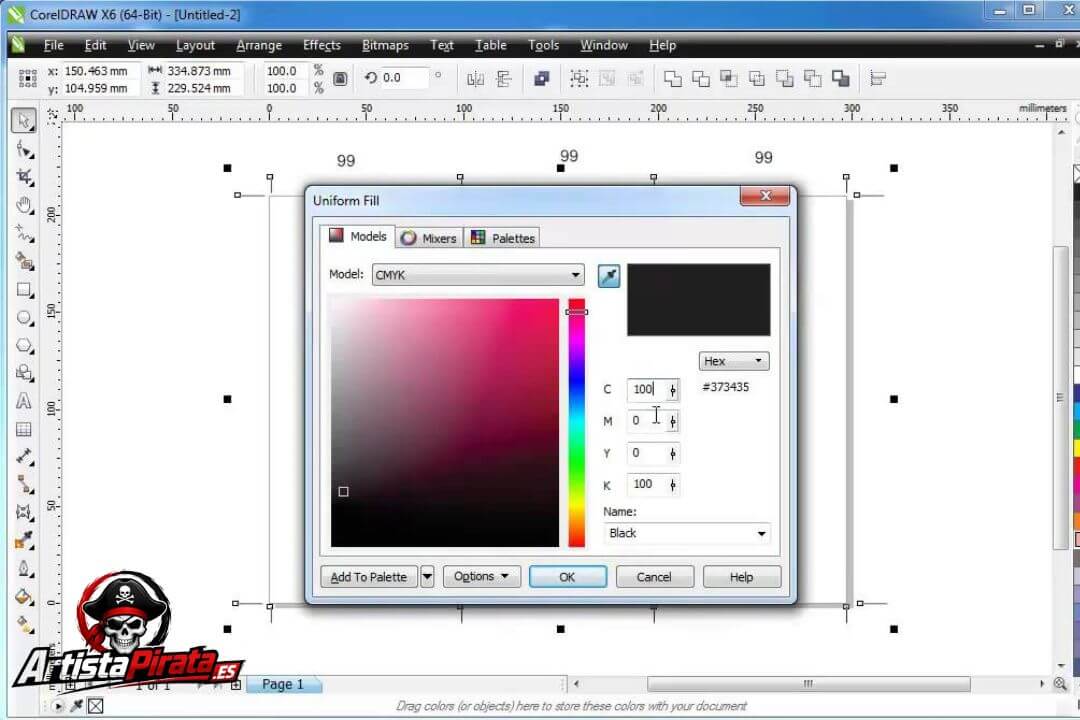Click the K value input field
Viewport: 1080px width, 720px height.
coord(646,484)
